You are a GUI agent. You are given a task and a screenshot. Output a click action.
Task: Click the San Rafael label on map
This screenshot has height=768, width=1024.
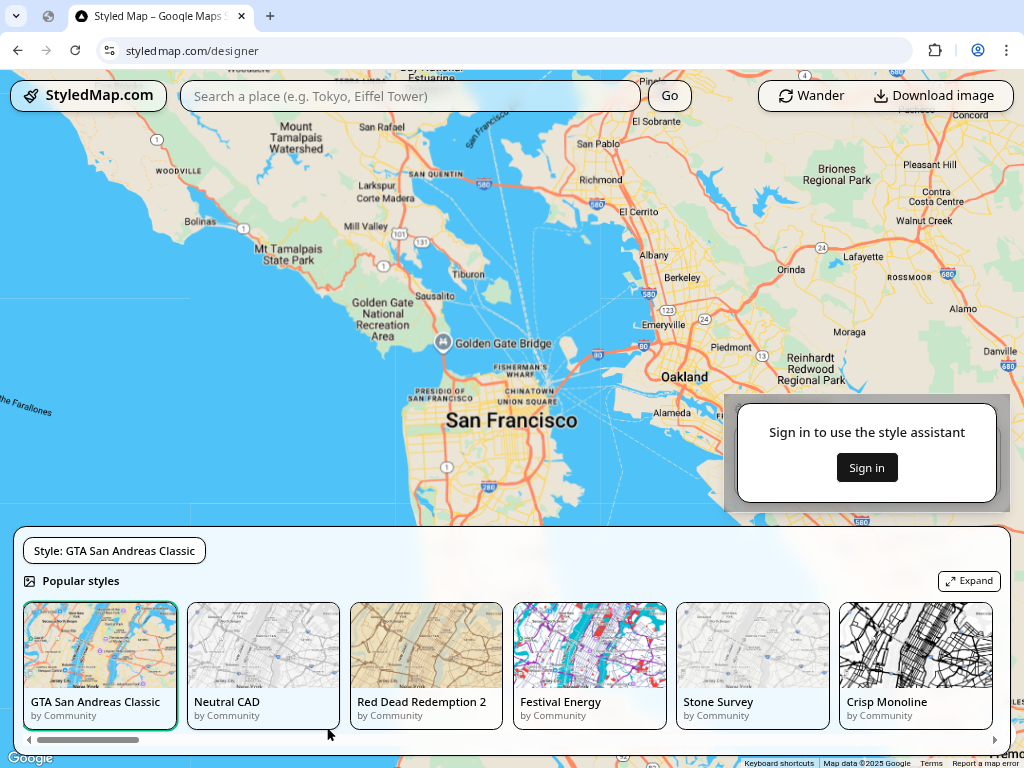(x=381, y=127)
